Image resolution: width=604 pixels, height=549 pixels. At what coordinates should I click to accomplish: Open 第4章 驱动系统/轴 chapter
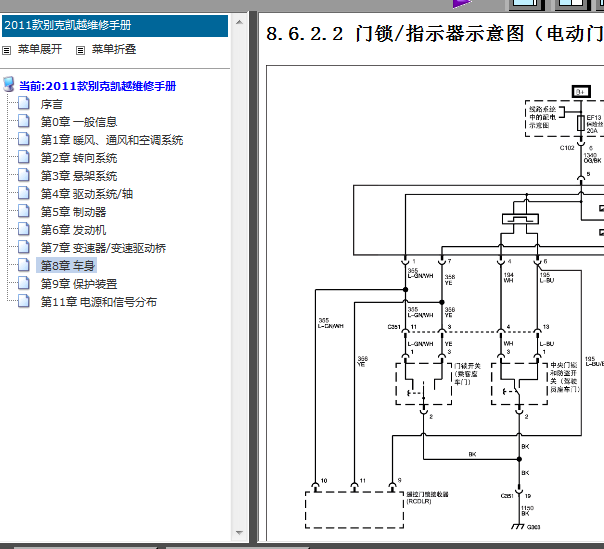click(x=87, y=194)
